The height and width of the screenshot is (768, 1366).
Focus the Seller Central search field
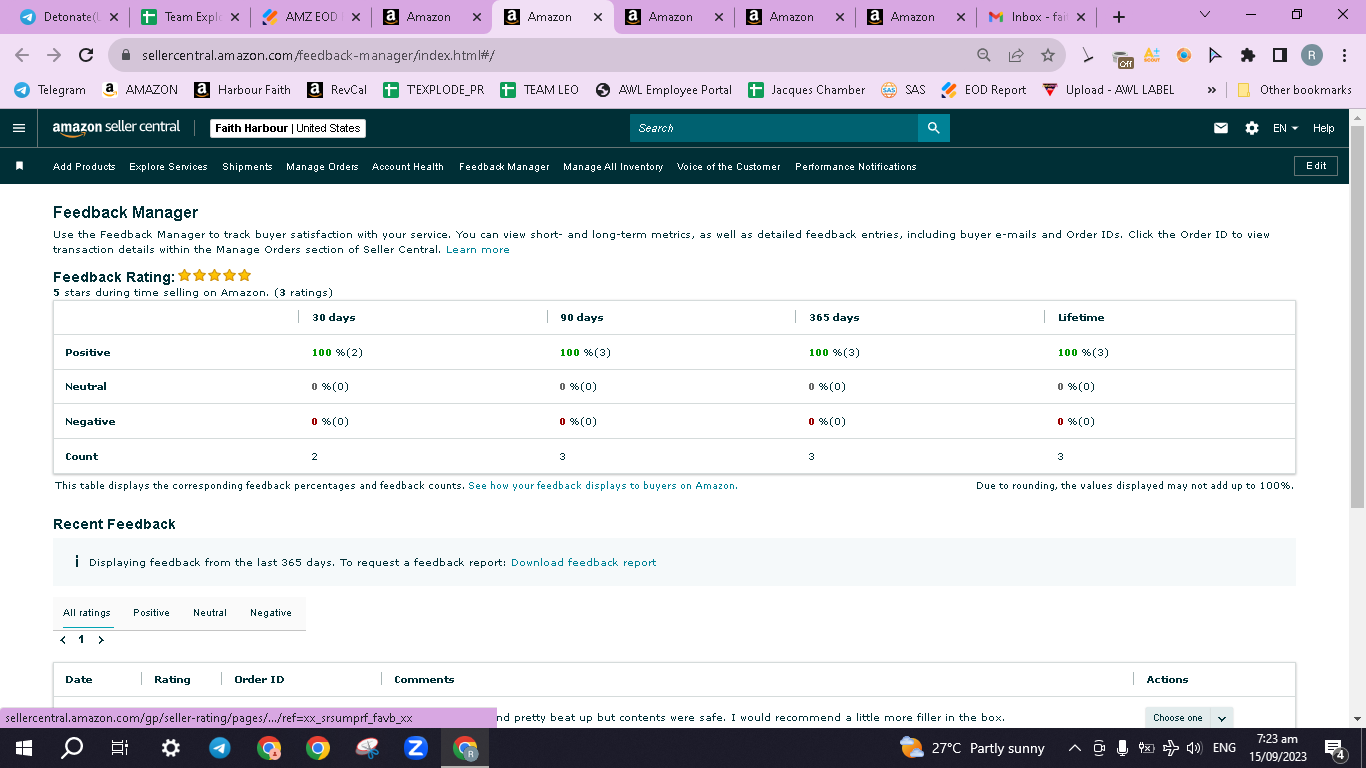[x=774, y=128]
